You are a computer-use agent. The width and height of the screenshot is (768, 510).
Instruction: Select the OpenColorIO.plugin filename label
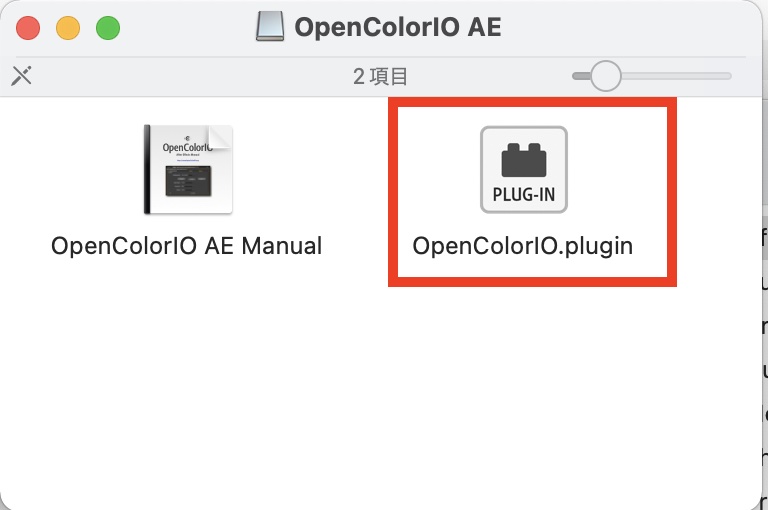pos(523,246)
